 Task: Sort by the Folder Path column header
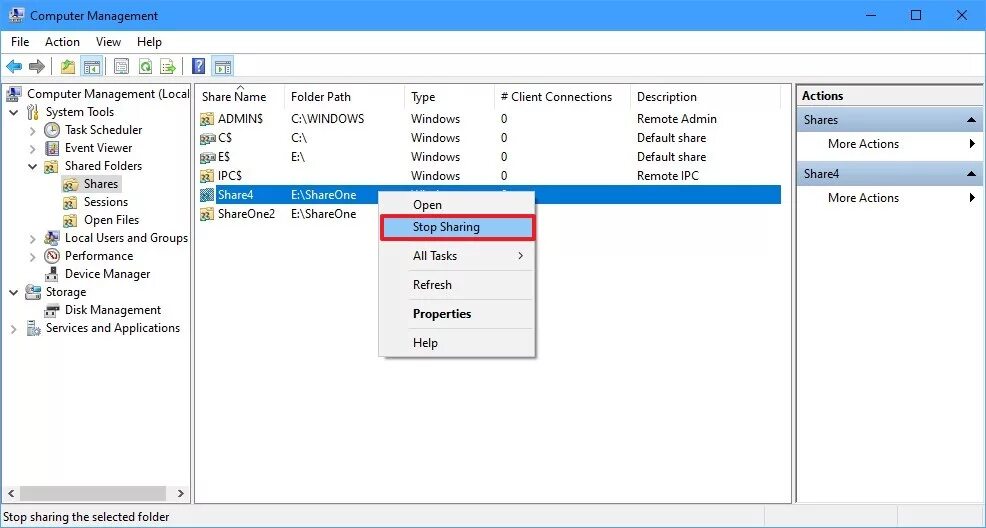click(x=345, y=97)
